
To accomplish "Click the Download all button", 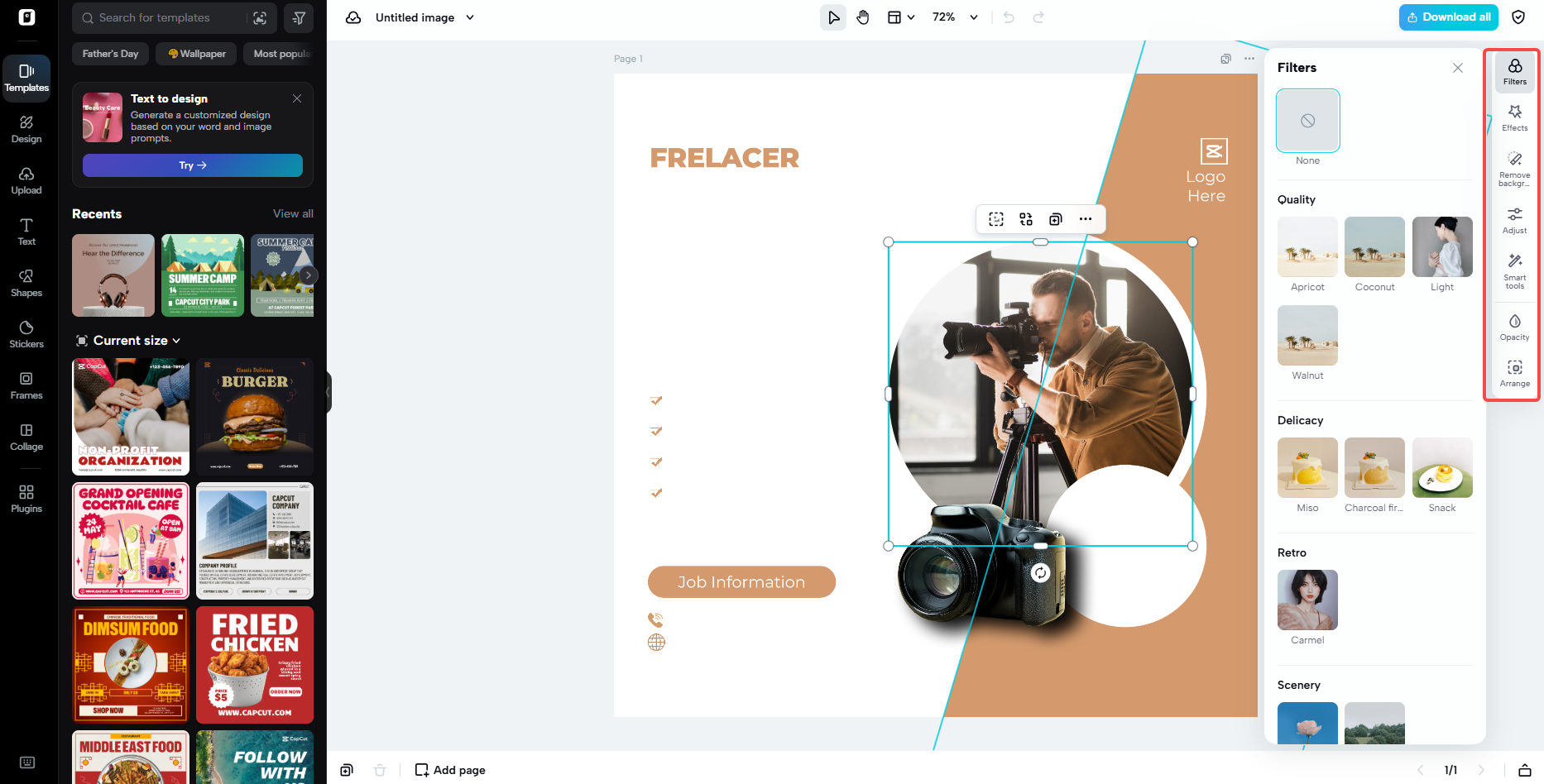I will [x=1448, y=17].
